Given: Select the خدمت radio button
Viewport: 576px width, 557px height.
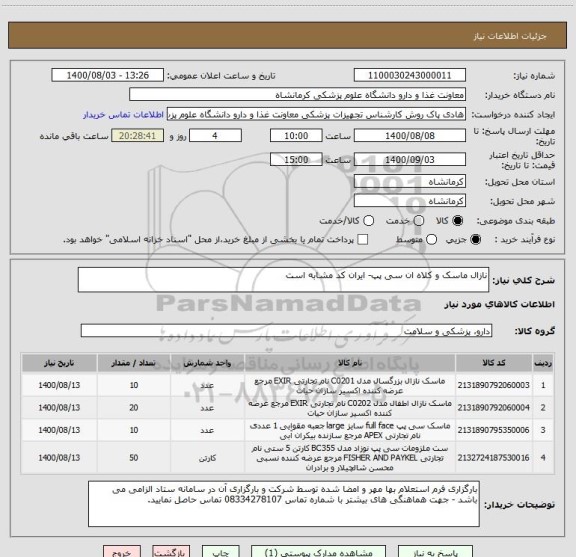Looking at the screenshot, I should pyautogui.click(x=419, y=221).
